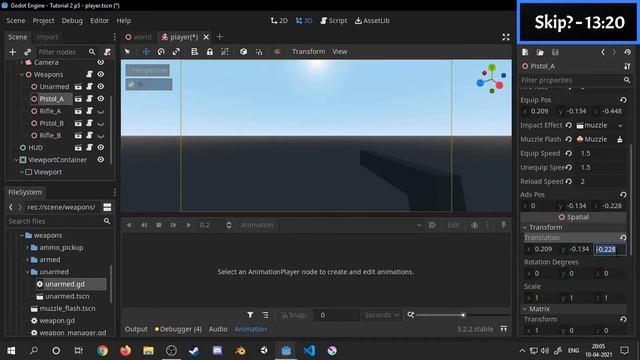Viewport: 640px width, 360px height.
Task: Toggle distraction-free mode expand icon
Action: [x=506, y=37]
